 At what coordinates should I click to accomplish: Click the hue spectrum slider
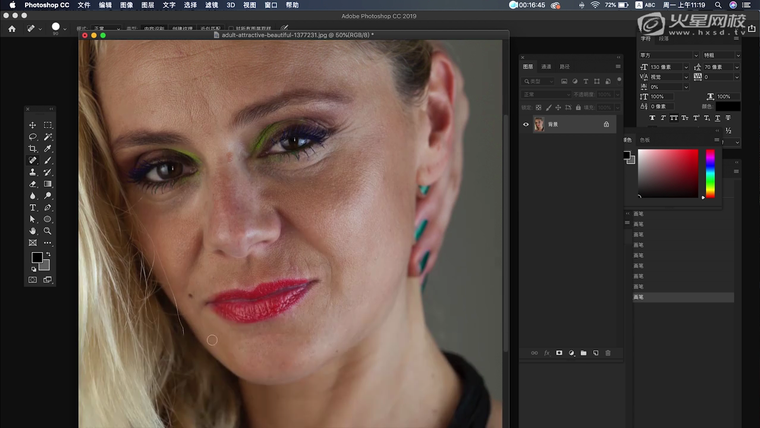pyautogui.click(x=710, y=173)
